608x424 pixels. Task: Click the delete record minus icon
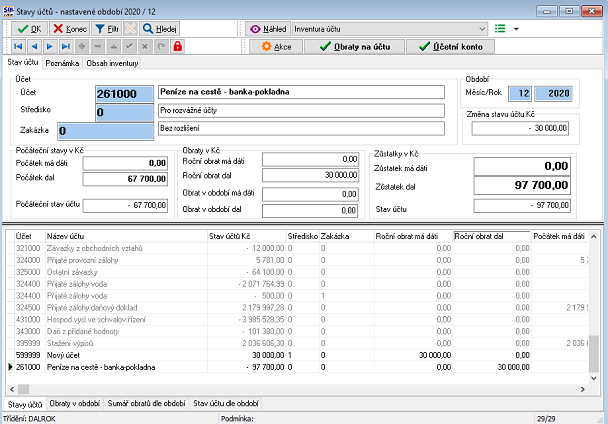point(97,47)
